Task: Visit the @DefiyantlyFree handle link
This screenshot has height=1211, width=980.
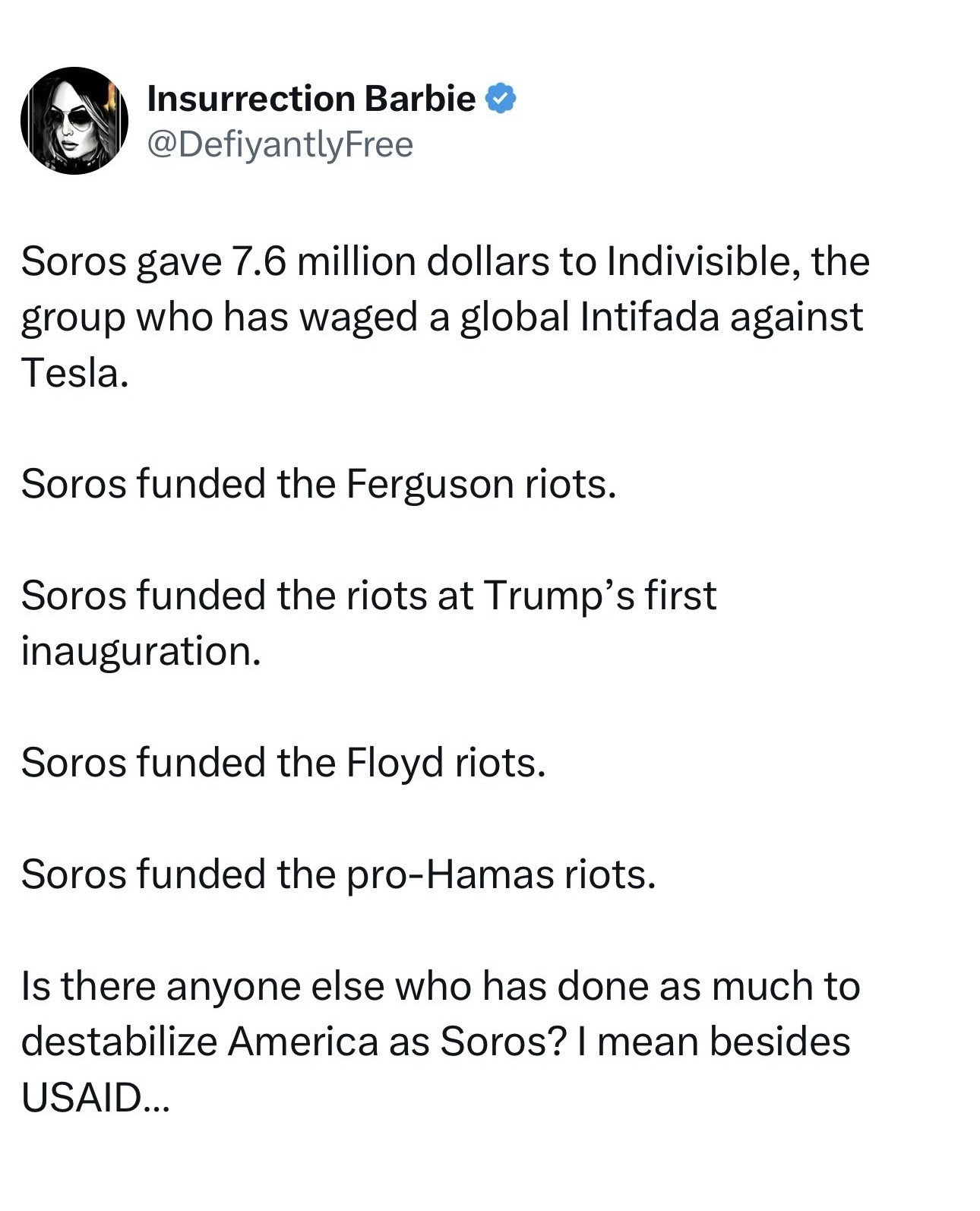Action: tap(280, 144)
